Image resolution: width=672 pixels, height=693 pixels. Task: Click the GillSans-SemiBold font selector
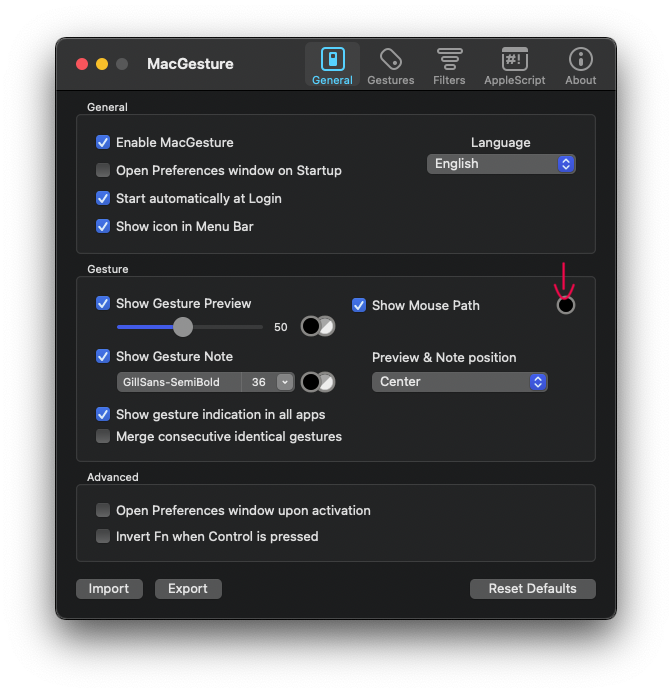point(179,382)
